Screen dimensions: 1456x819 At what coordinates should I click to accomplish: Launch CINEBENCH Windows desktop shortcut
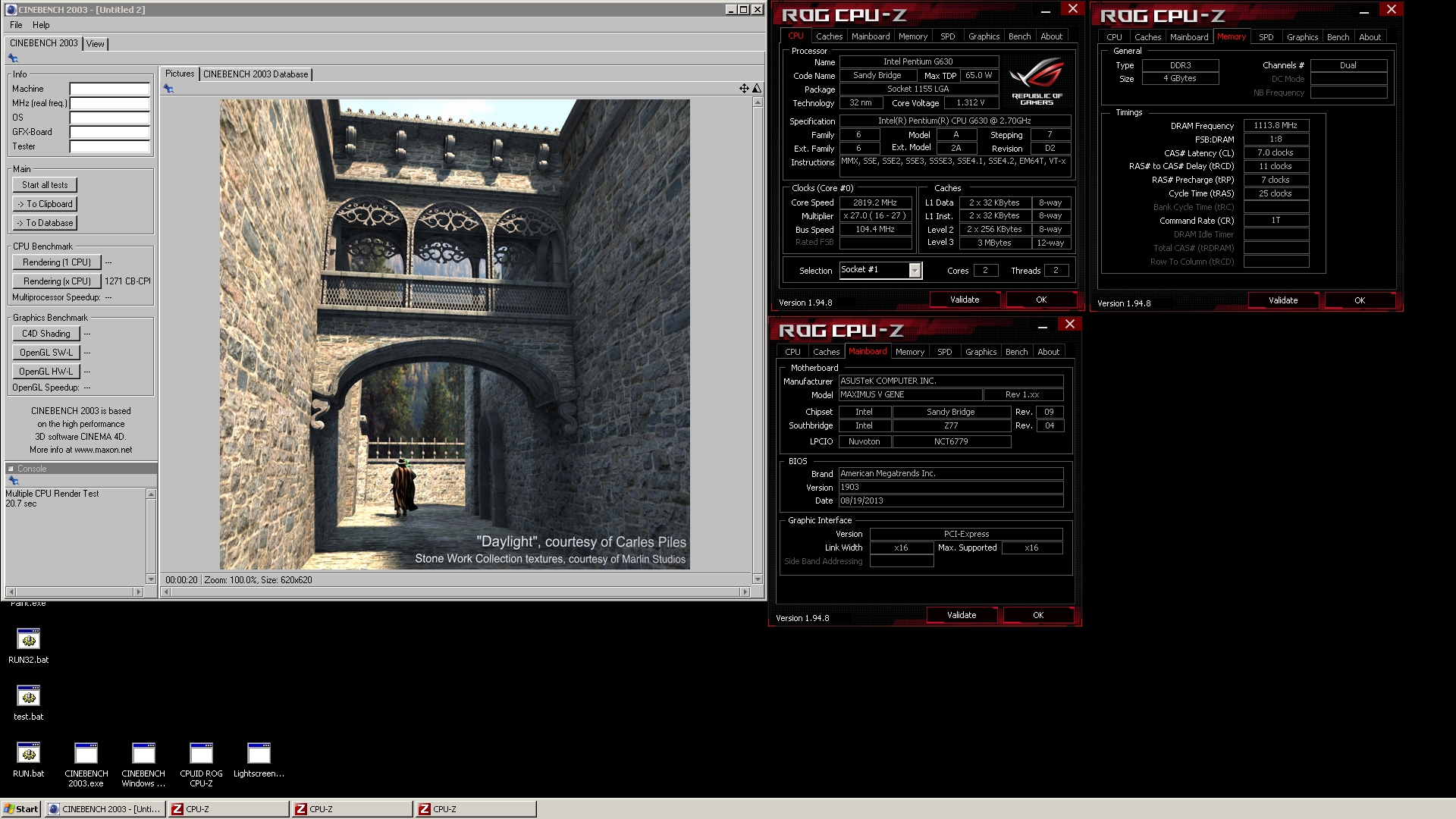[x=143, y=764]
